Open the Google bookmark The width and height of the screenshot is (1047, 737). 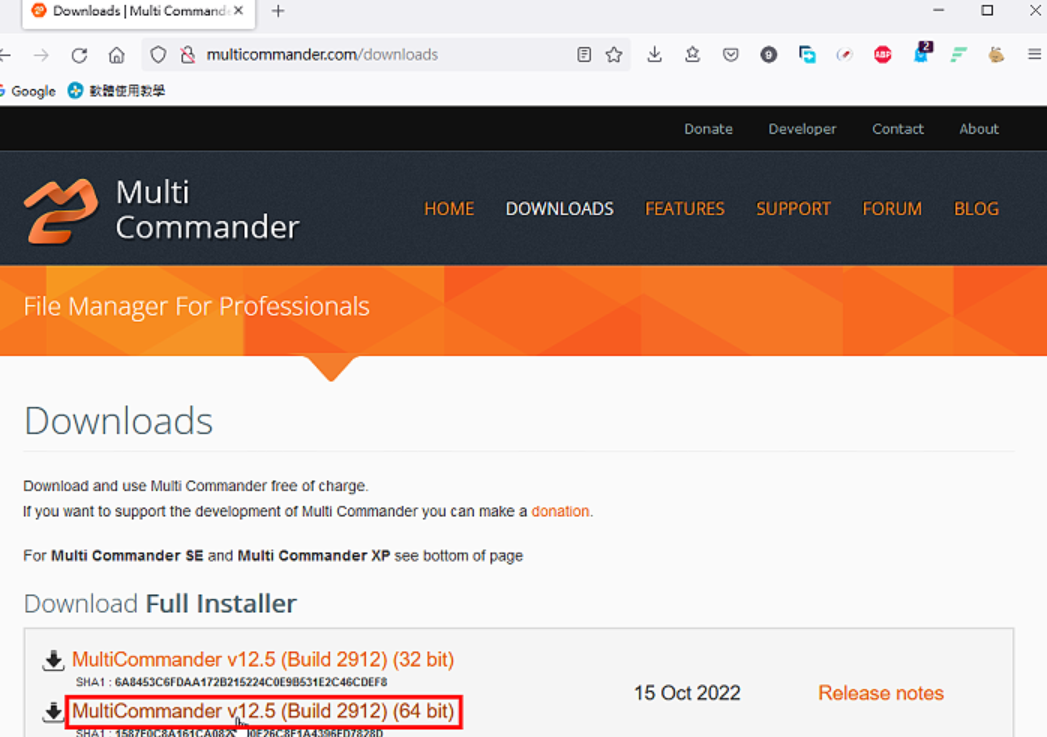27,91
